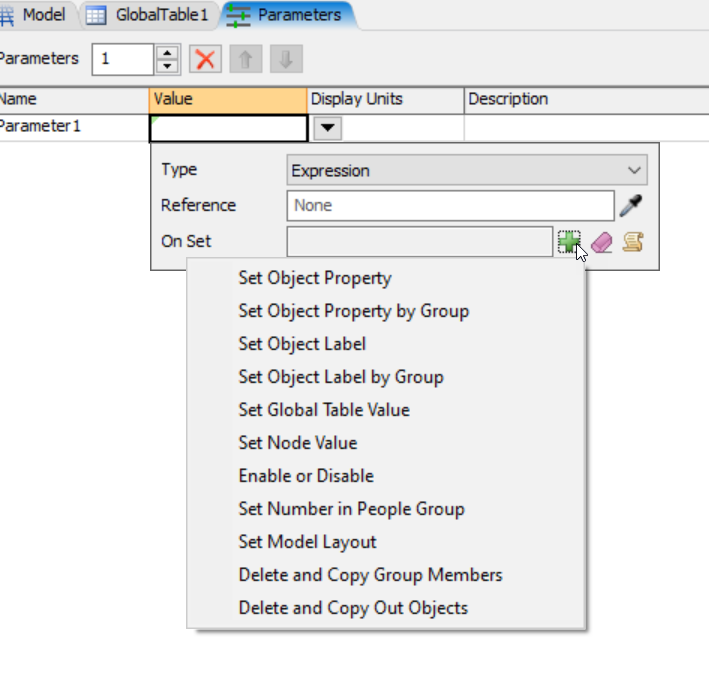709x691 pixels.
Task: Decrease the parameter count with the down spinner
Action: pos(167,66)
